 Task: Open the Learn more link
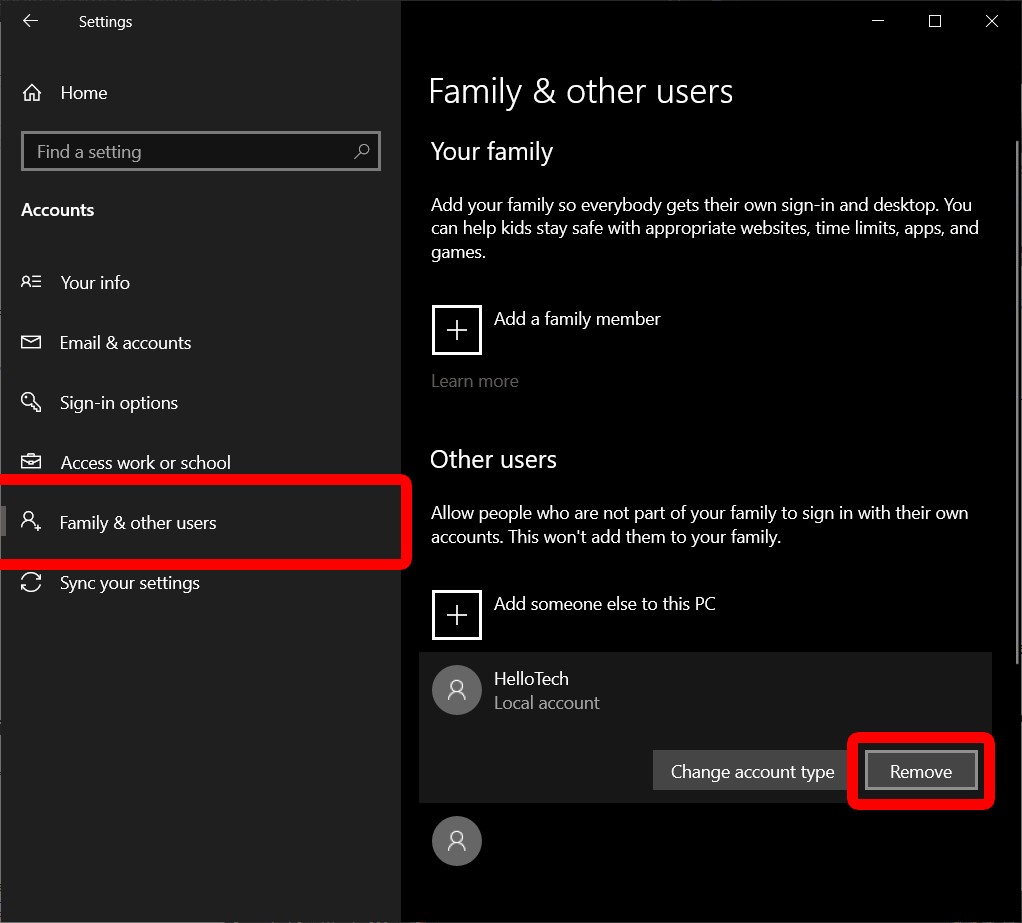[474, 381]
